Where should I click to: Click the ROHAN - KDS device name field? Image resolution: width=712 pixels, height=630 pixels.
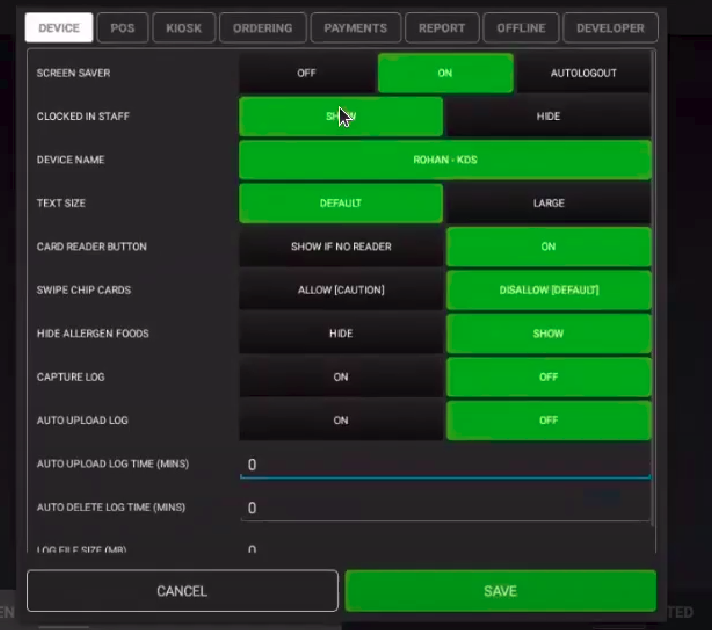tap(445, 160)
